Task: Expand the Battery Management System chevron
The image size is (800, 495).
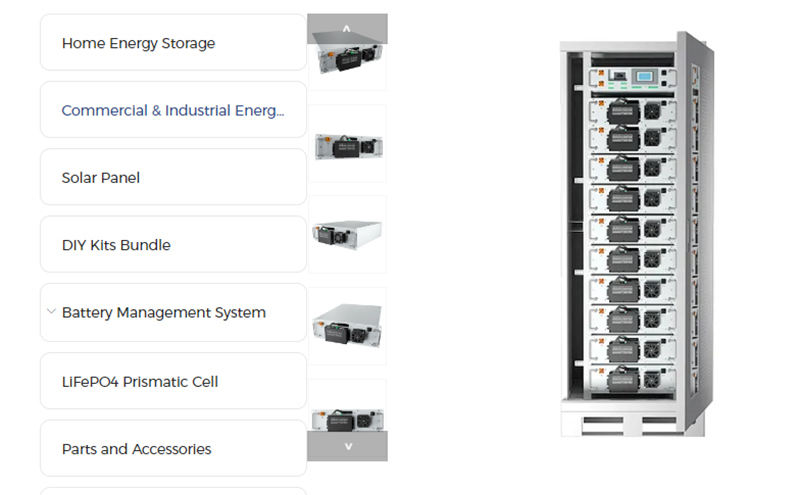Action: point(51,312)
